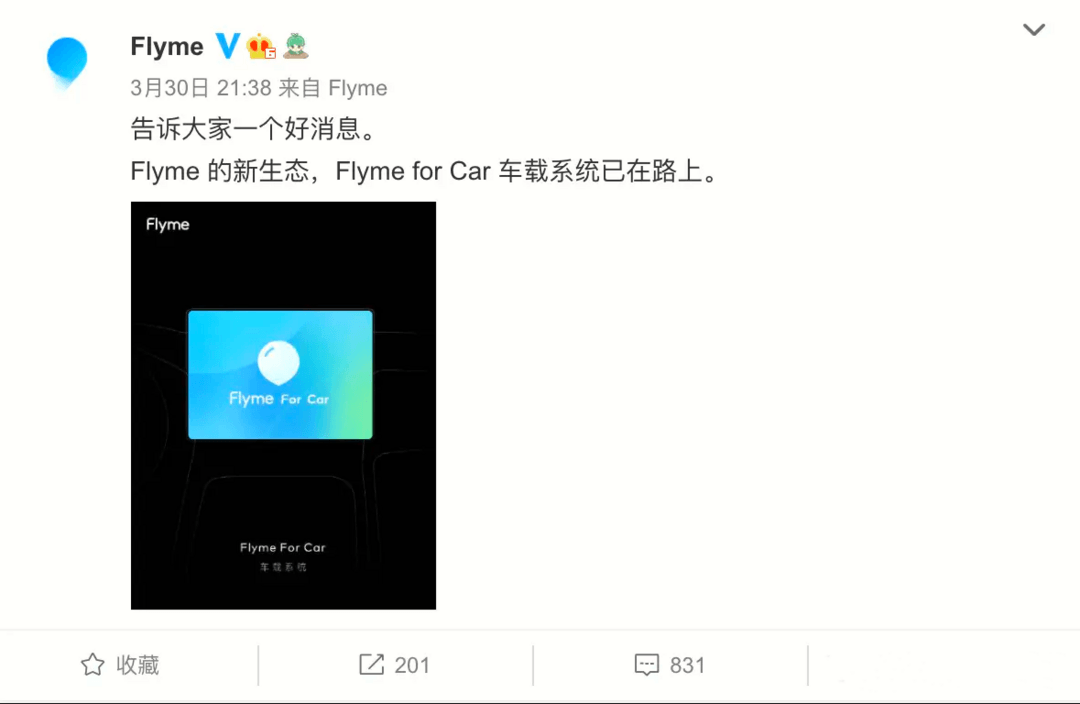Click the post text mentioning Flyme for Car
The width and height of the screenshot is (1080, 704).
[424, 172]
